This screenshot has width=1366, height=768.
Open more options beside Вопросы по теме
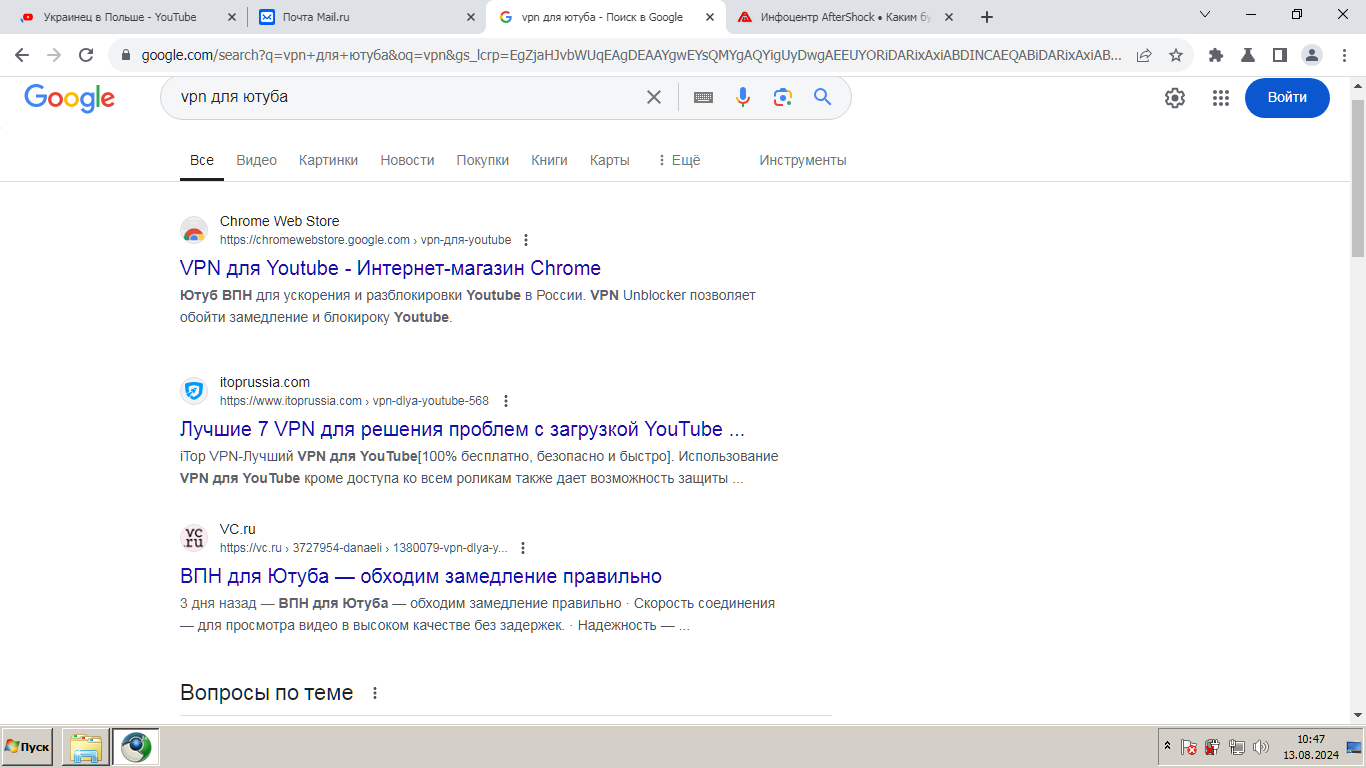(x=375, y=693)
